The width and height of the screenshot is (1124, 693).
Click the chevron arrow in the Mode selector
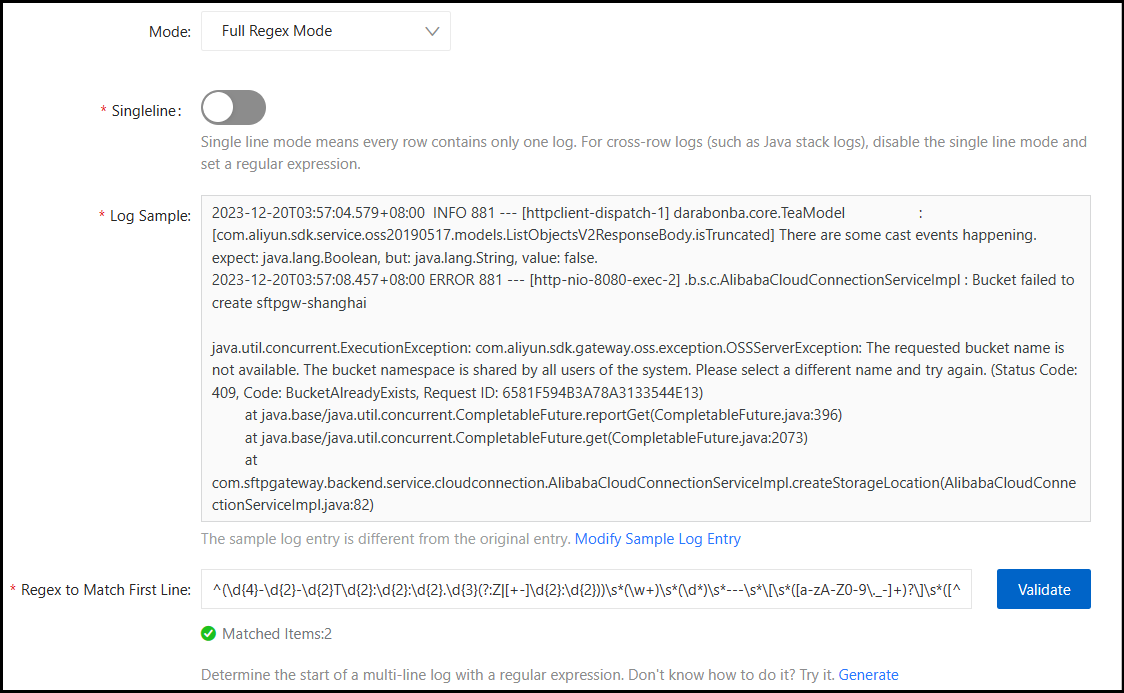tap(432, 31)
